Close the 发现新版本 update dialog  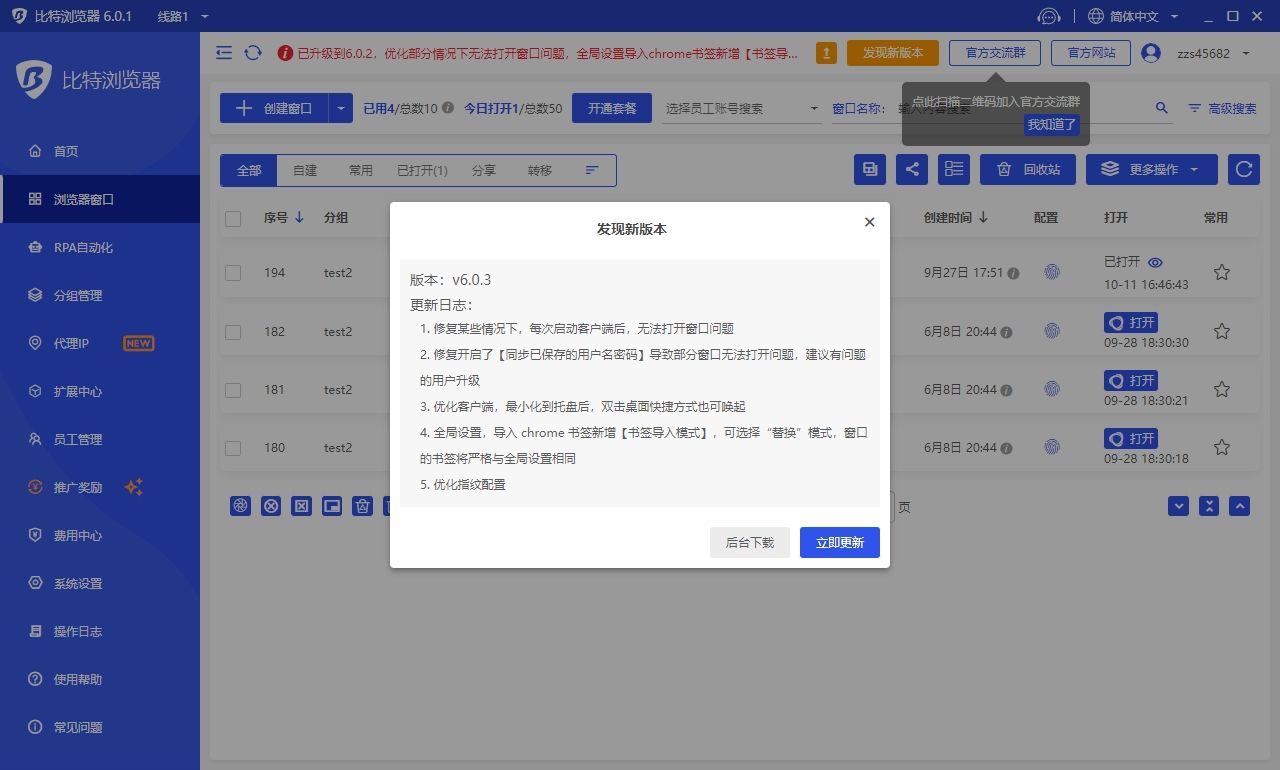[869, 222]
